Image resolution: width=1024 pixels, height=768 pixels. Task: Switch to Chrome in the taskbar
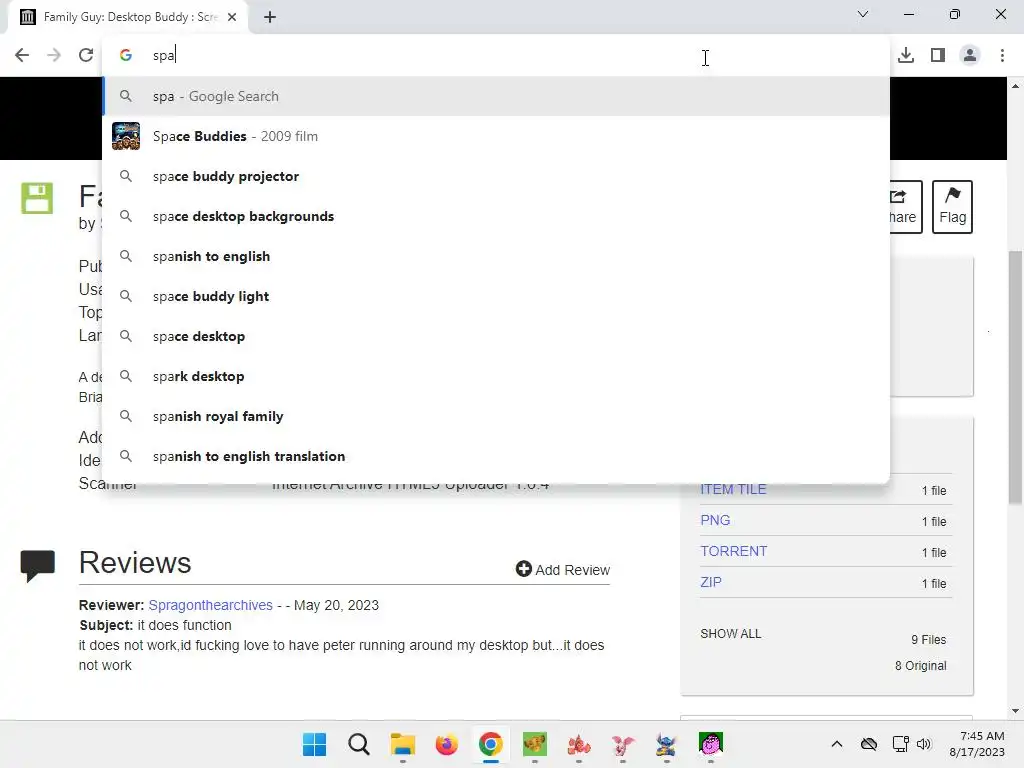[490, 744]
